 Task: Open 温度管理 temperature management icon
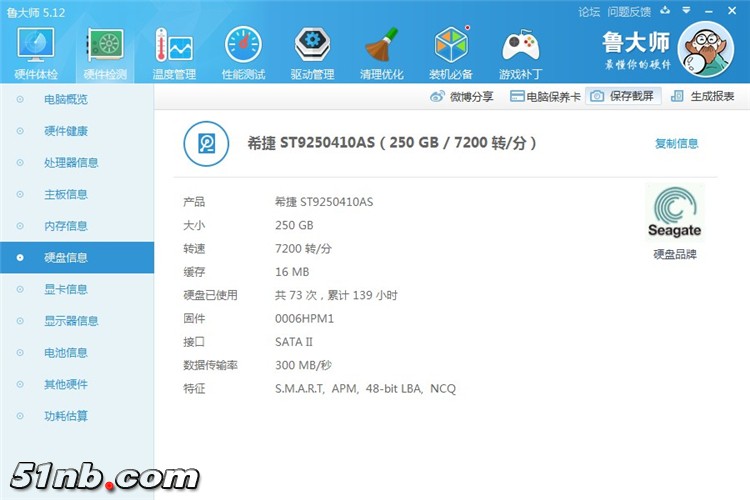point(174,53)
